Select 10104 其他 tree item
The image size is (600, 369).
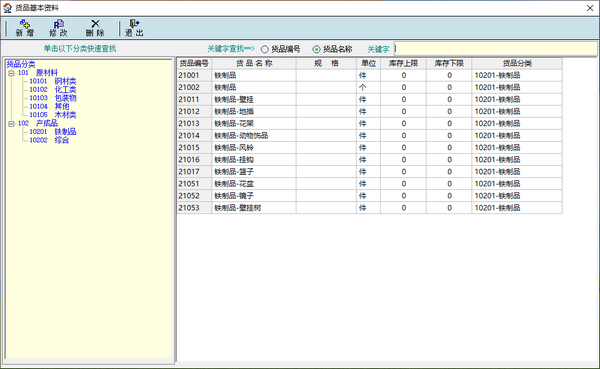(49, 106)
